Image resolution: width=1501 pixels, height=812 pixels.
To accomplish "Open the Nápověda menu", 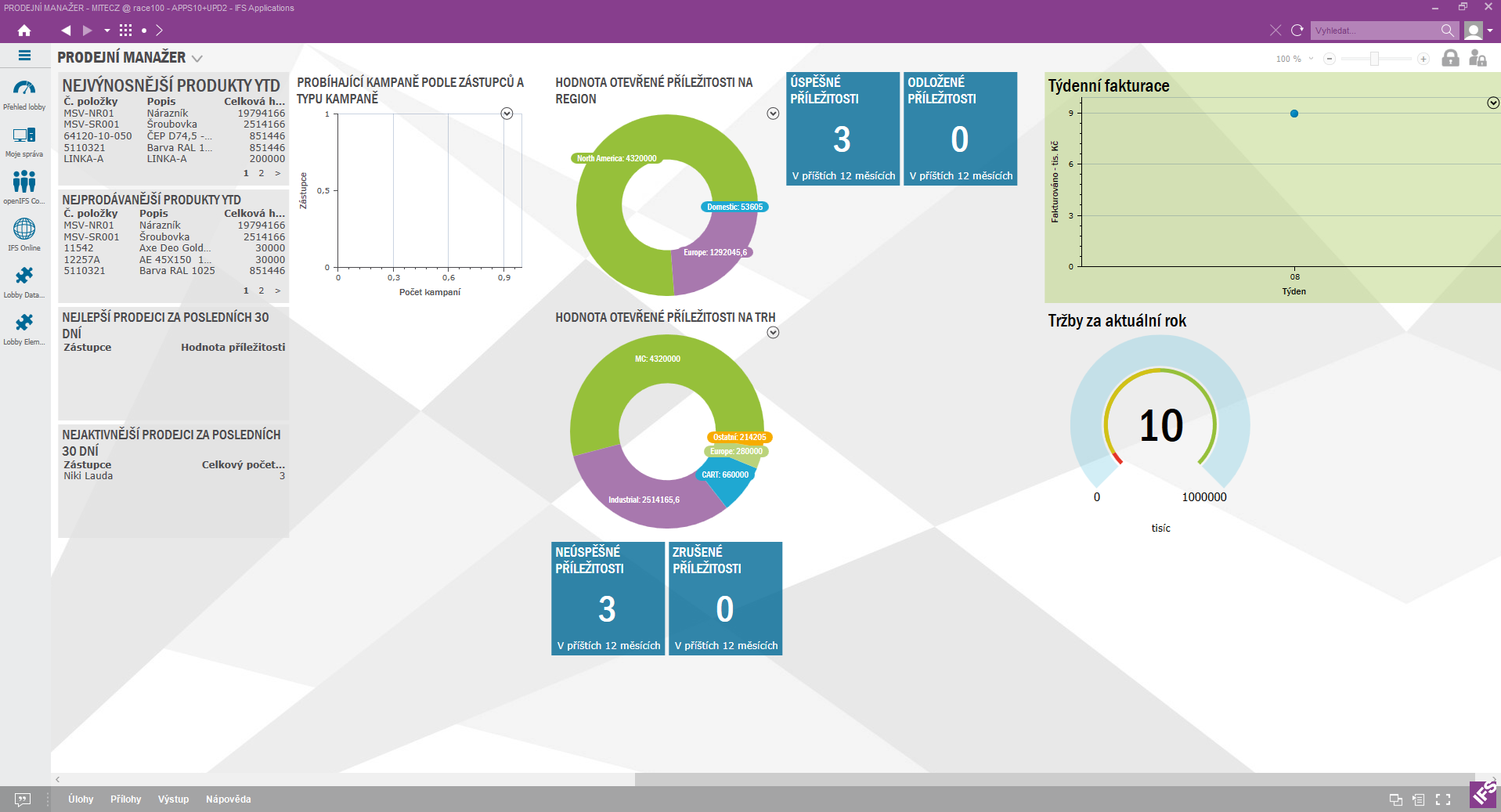I will 228,799.
